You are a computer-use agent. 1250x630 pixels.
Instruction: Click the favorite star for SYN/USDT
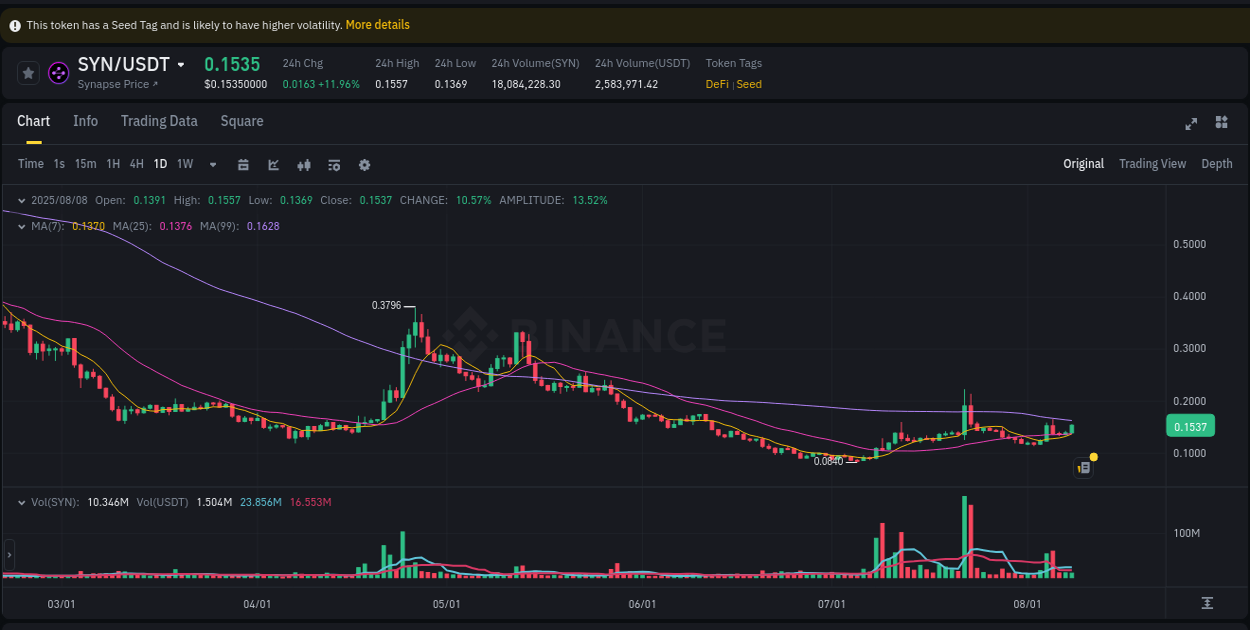28,72
